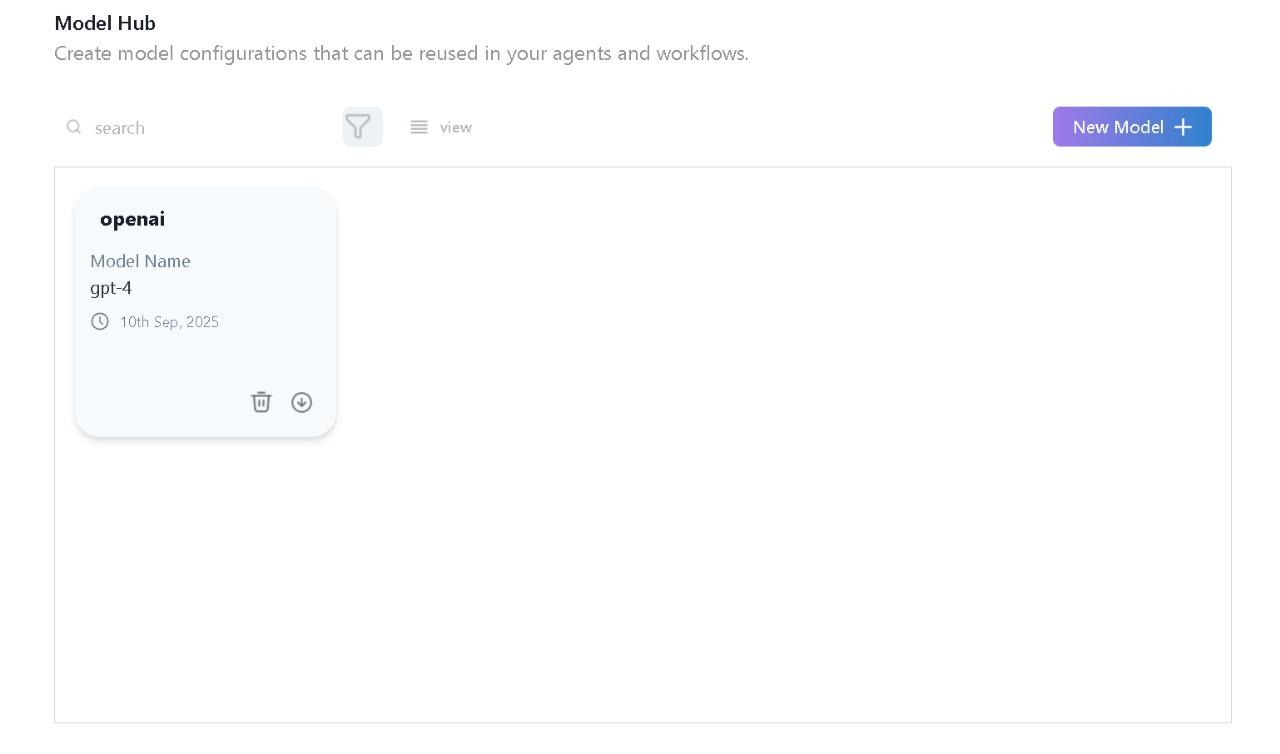Click empty toolbar space left of New Model
Viewport: 1280px width, 754px height.
(x=760, y=127)
